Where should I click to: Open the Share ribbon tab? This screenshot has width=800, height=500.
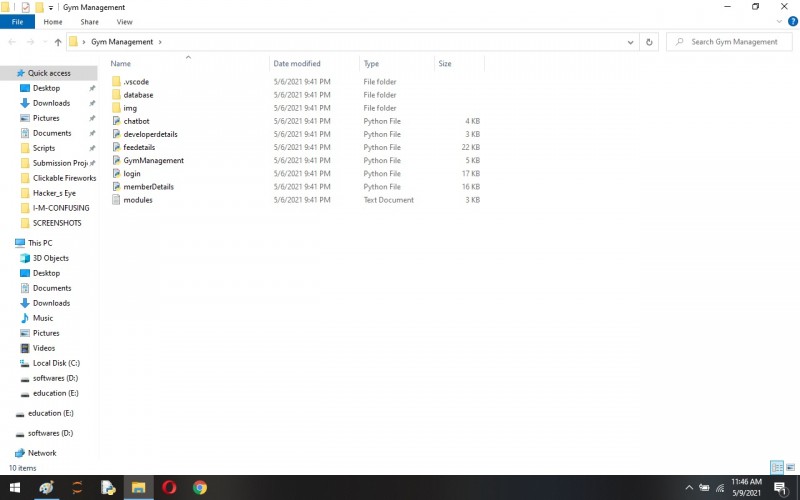point(89,22)
